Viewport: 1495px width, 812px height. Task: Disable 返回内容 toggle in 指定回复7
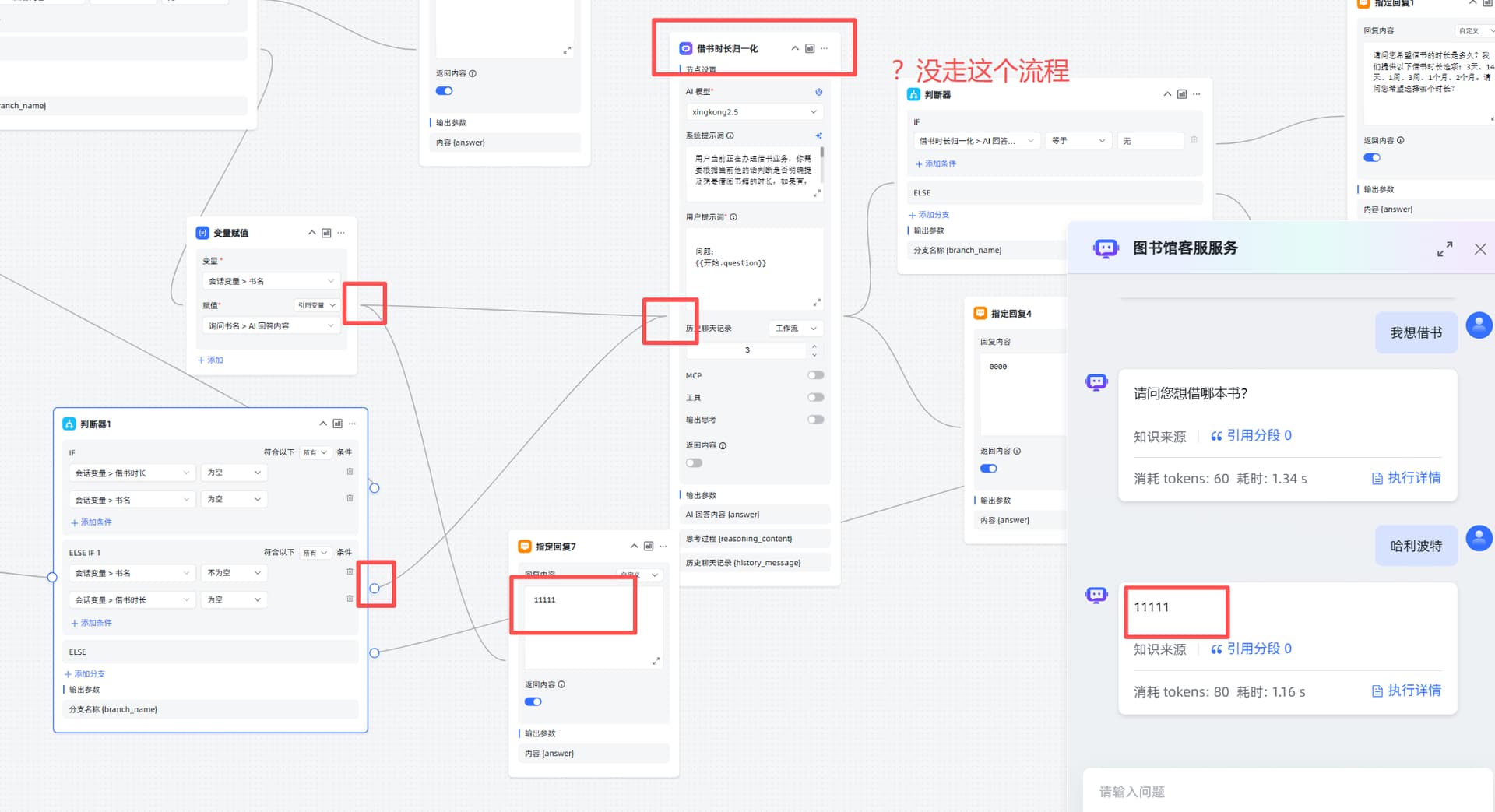pyautogui.click(x=533, y=701)
